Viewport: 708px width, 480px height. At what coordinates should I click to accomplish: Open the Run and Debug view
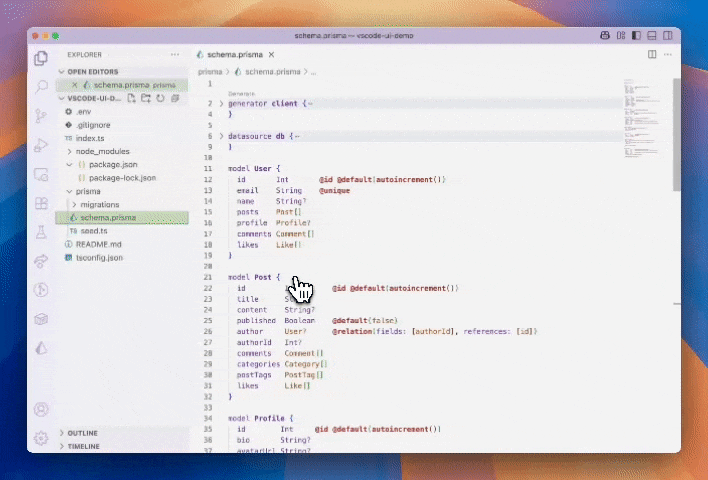pyautogui.click(x=41, y=145)
